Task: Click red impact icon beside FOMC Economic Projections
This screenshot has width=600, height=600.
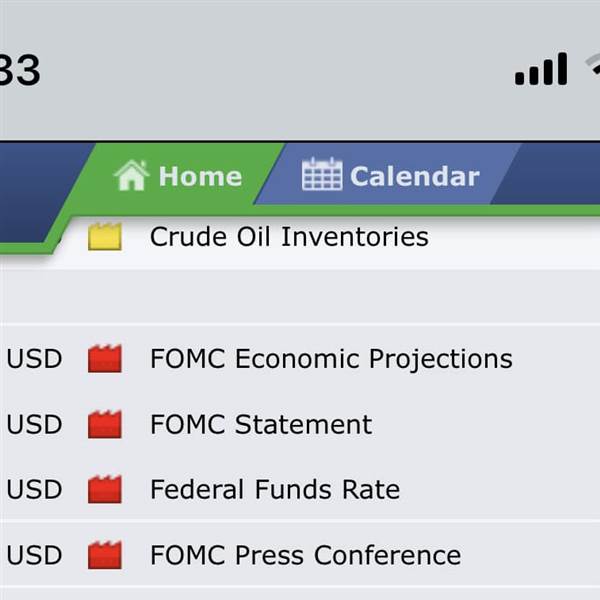Action: pyautogui.click(x=105, y=358)
